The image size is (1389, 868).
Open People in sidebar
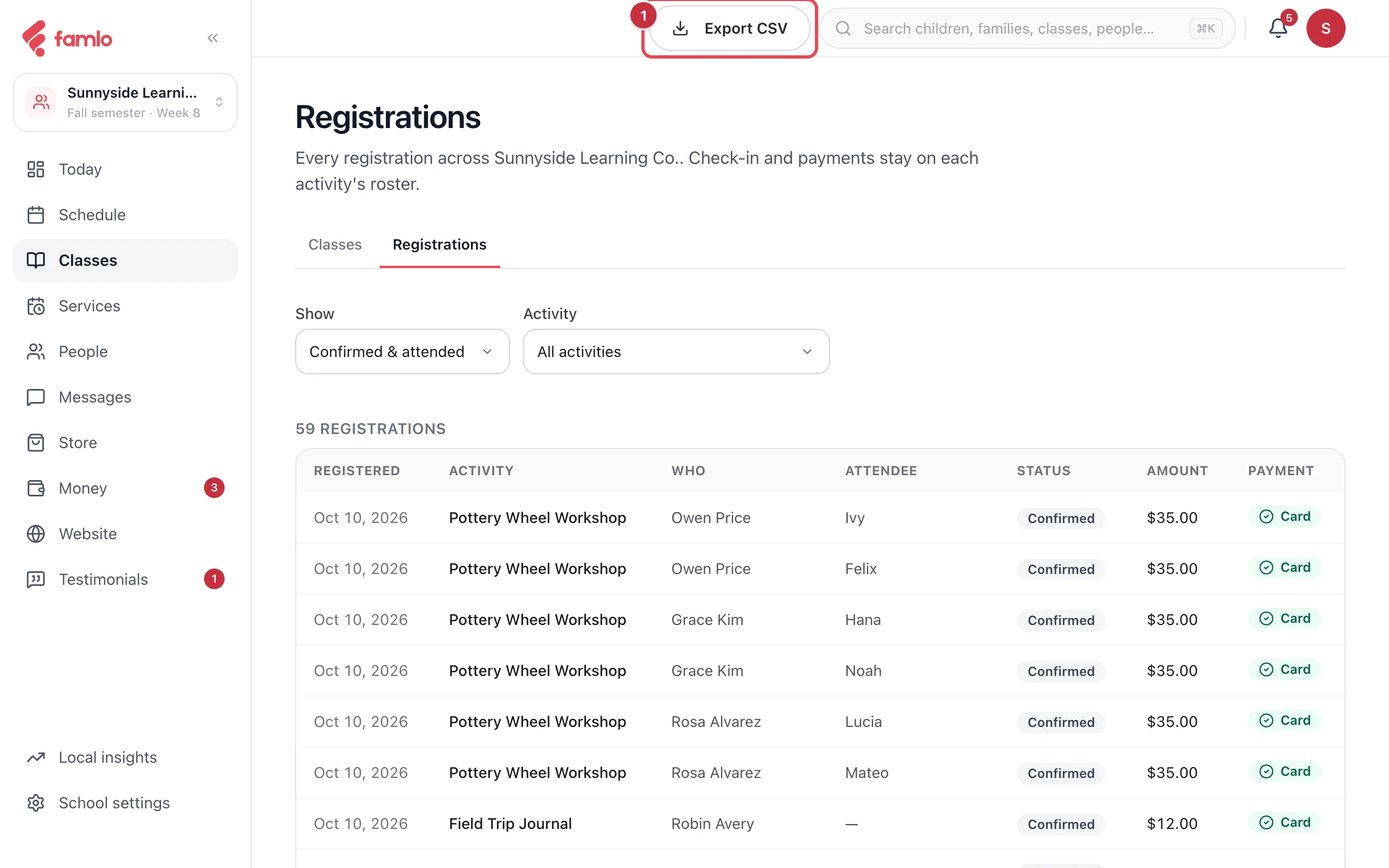125,352
